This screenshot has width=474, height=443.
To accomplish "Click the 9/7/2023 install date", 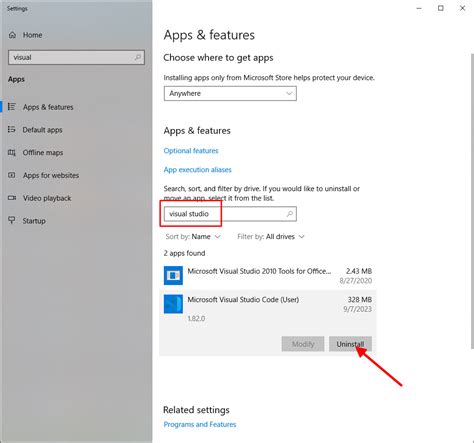I will point(357,309).
